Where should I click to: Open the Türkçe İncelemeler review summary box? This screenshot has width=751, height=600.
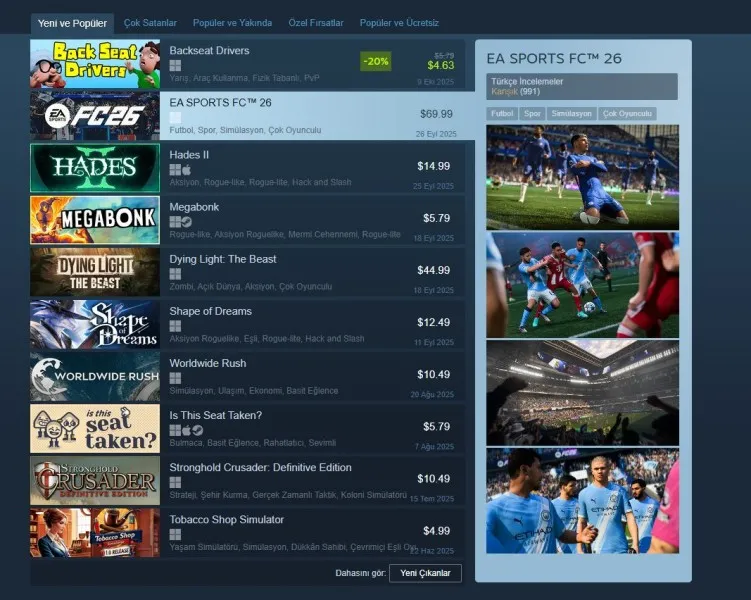click(x=582, y=86)
